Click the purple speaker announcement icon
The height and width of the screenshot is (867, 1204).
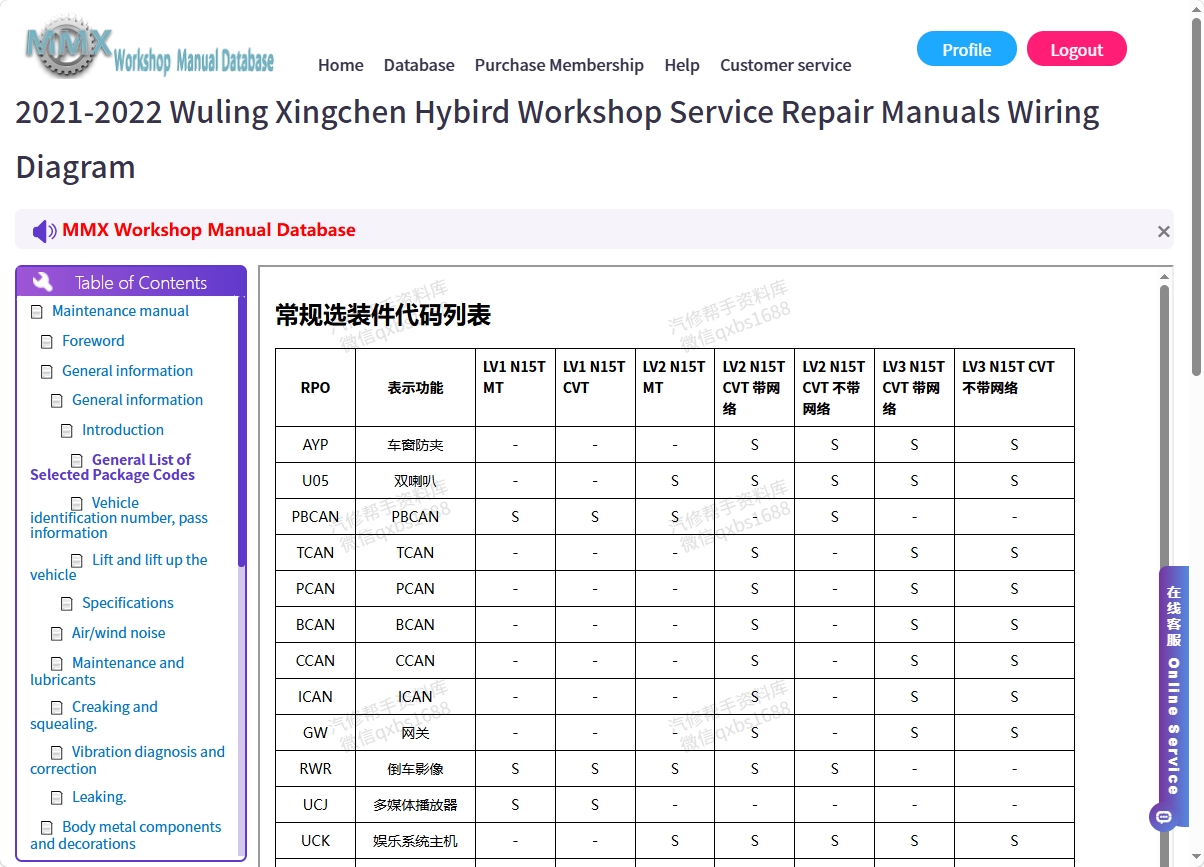click(44, 231)
